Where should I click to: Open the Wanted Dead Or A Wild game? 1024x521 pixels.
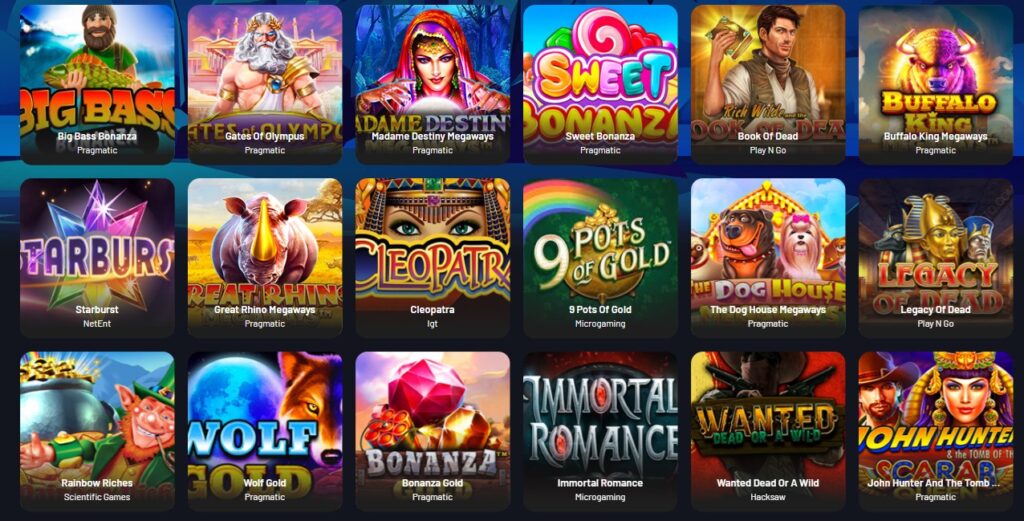tap(768, 431)
